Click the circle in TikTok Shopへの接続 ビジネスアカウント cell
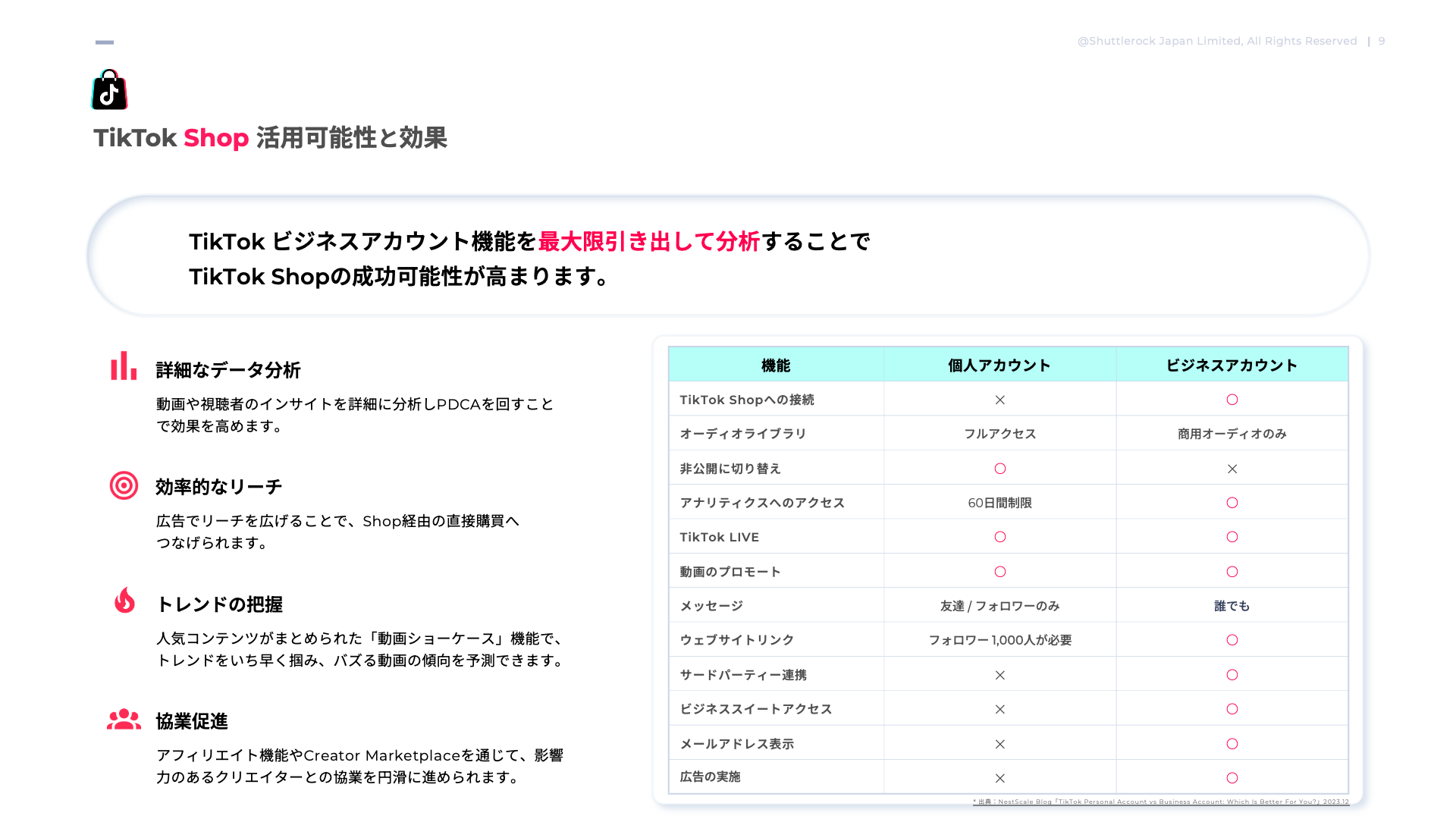The width and height of the screenshot is (1456, 819). point(1232,400)
